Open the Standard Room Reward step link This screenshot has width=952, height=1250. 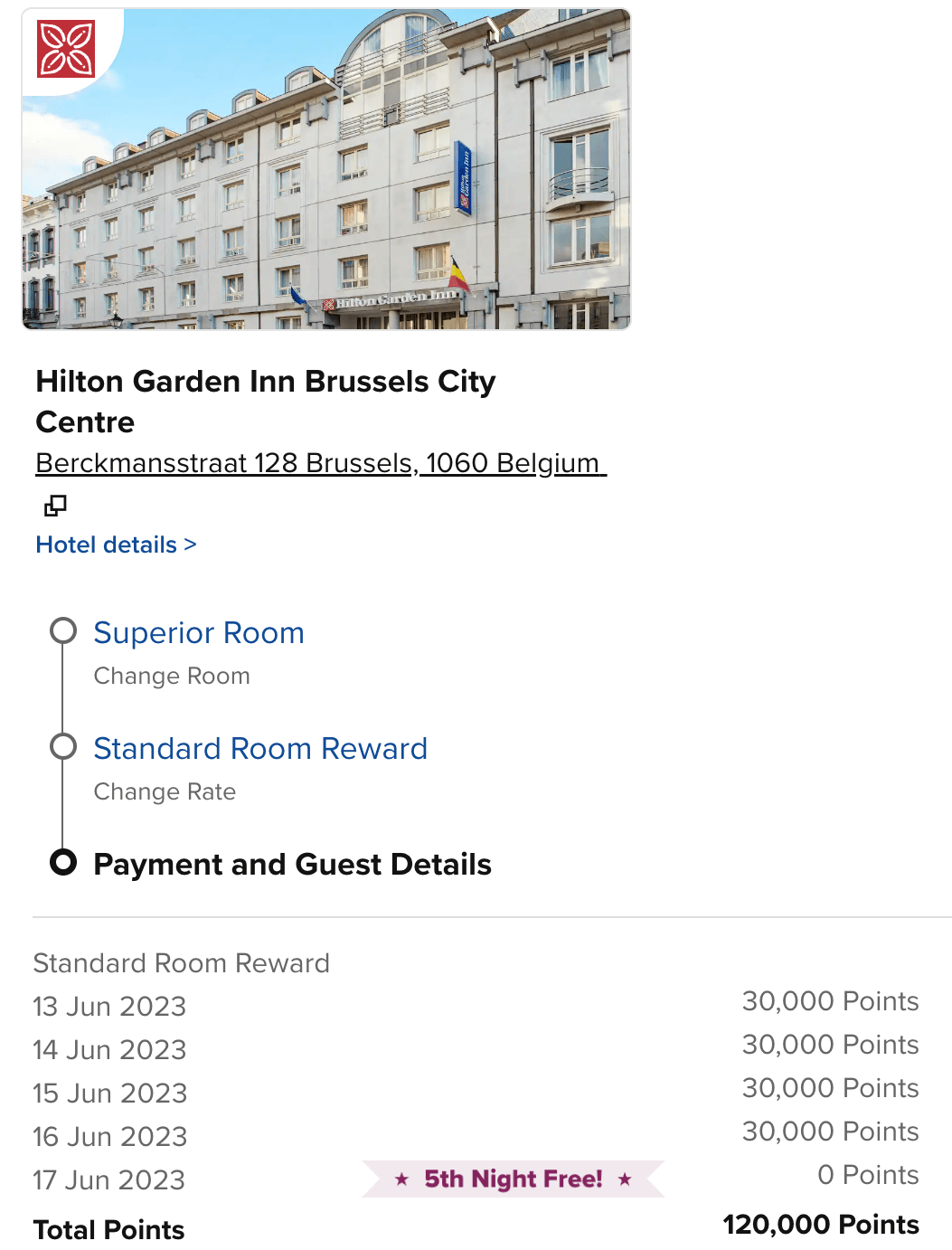pos(260,749)
